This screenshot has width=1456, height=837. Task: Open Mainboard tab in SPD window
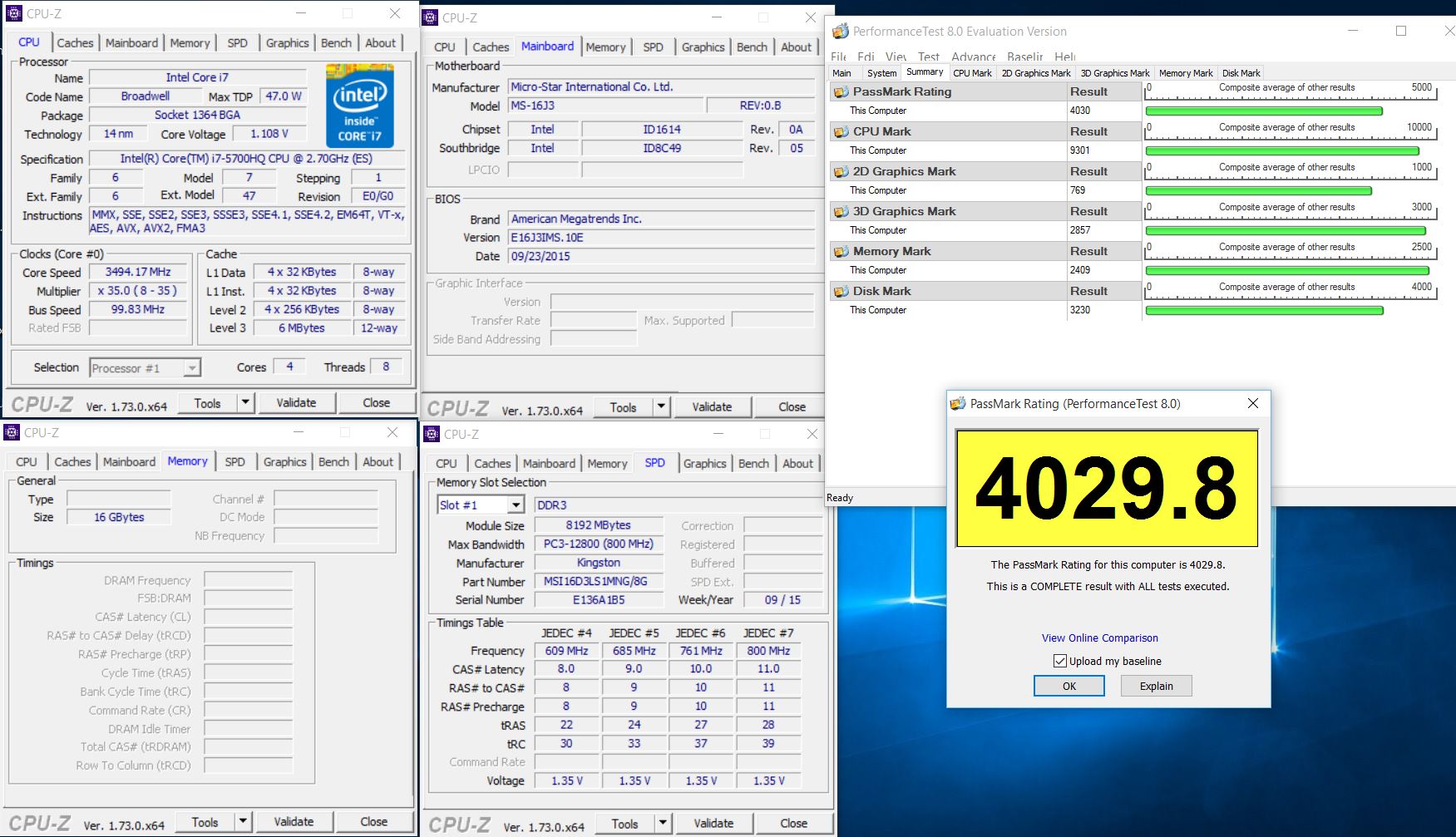click(549, 463)
